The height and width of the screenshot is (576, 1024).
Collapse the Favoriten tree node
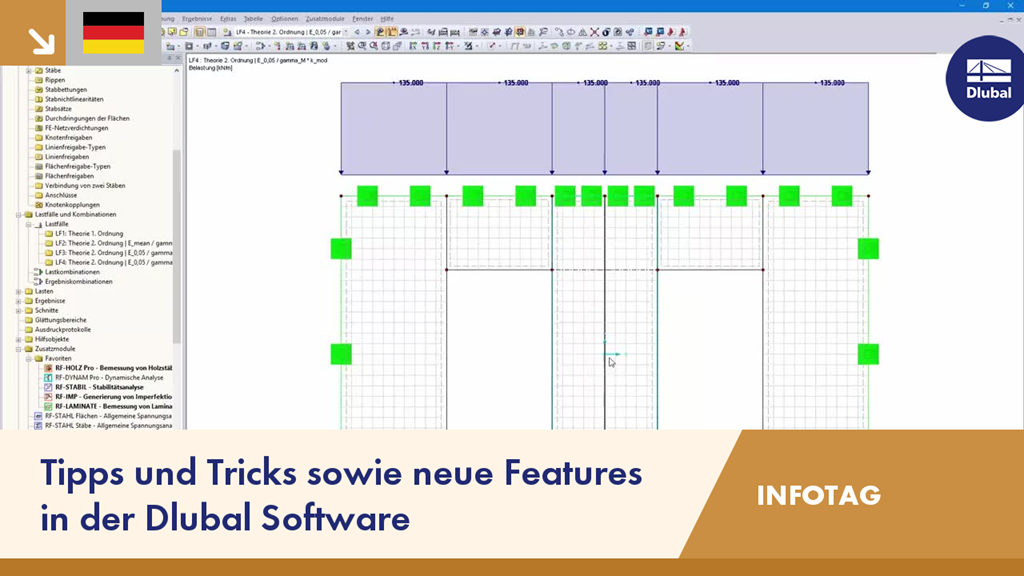point(29,359)
